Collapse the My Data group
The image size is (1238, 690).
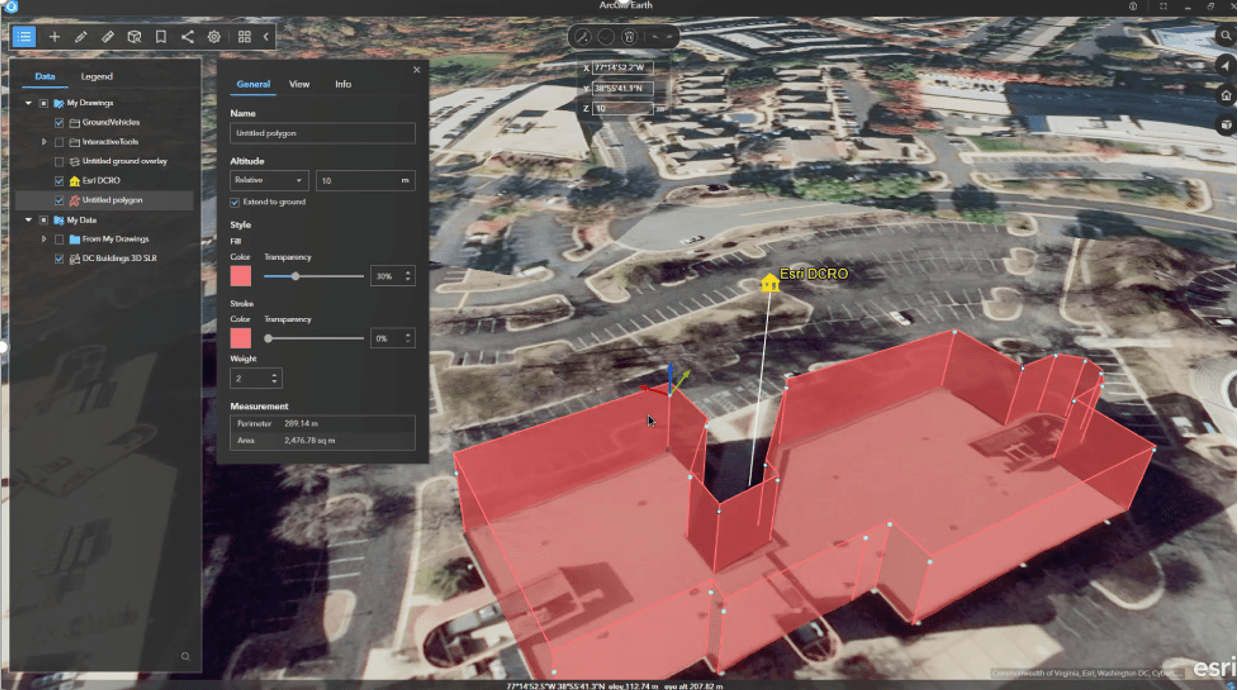pos(29,220)
